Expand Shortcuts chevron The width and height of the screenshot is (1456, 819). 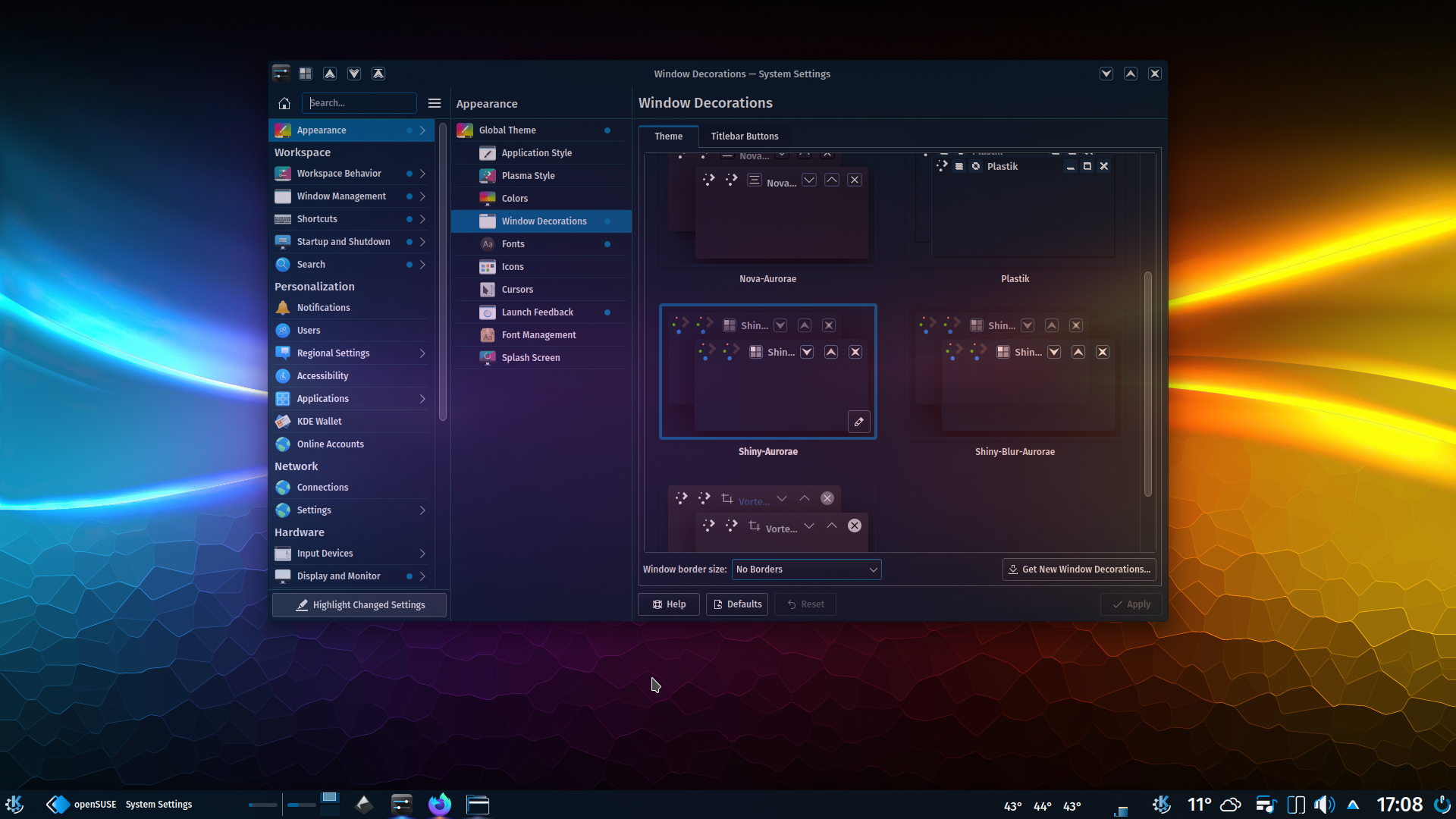point(422,219)
